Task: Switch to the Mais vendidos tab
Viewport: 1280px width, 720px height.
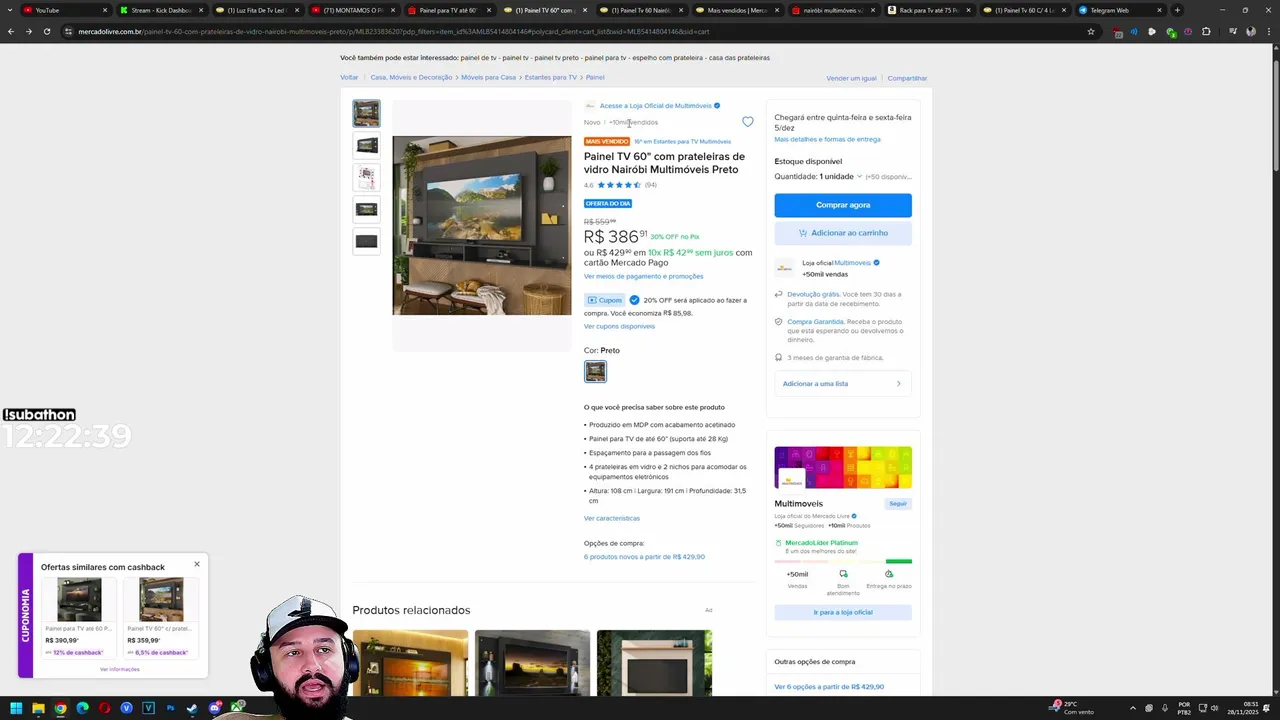Action: [736, 10]
